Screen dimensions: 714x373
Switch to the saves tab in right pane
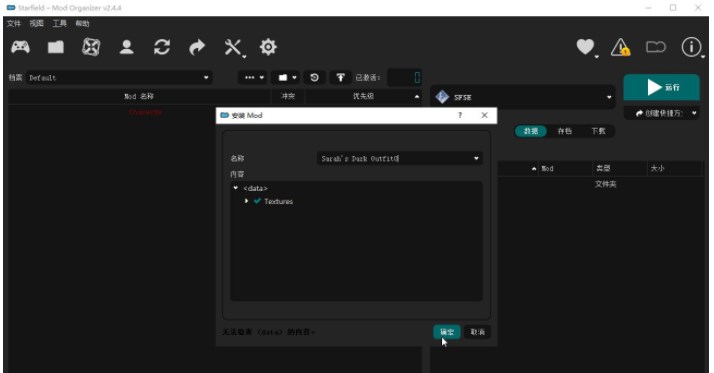565,131
